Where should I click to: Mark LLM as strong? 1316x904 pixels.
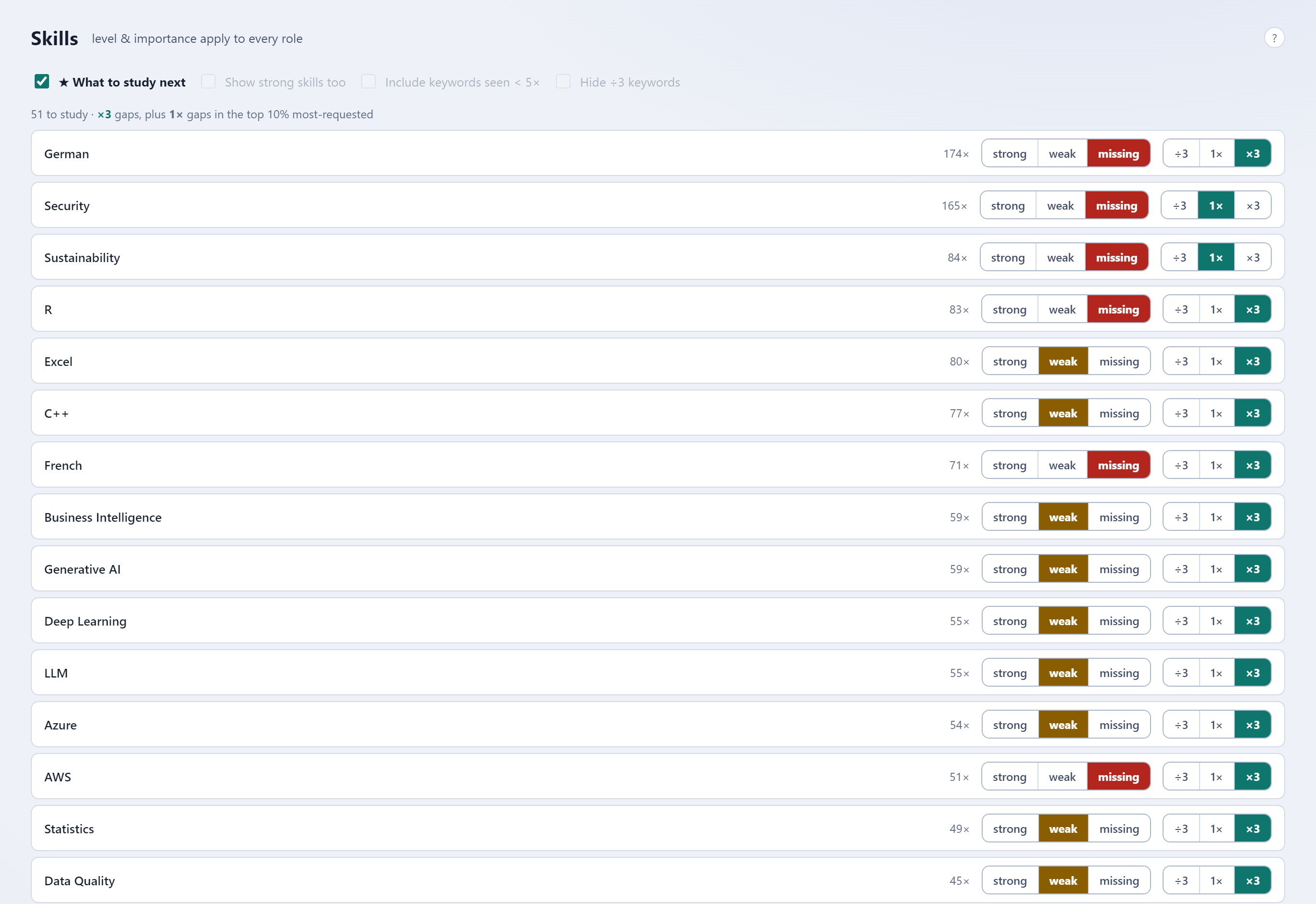[1010, 673]
